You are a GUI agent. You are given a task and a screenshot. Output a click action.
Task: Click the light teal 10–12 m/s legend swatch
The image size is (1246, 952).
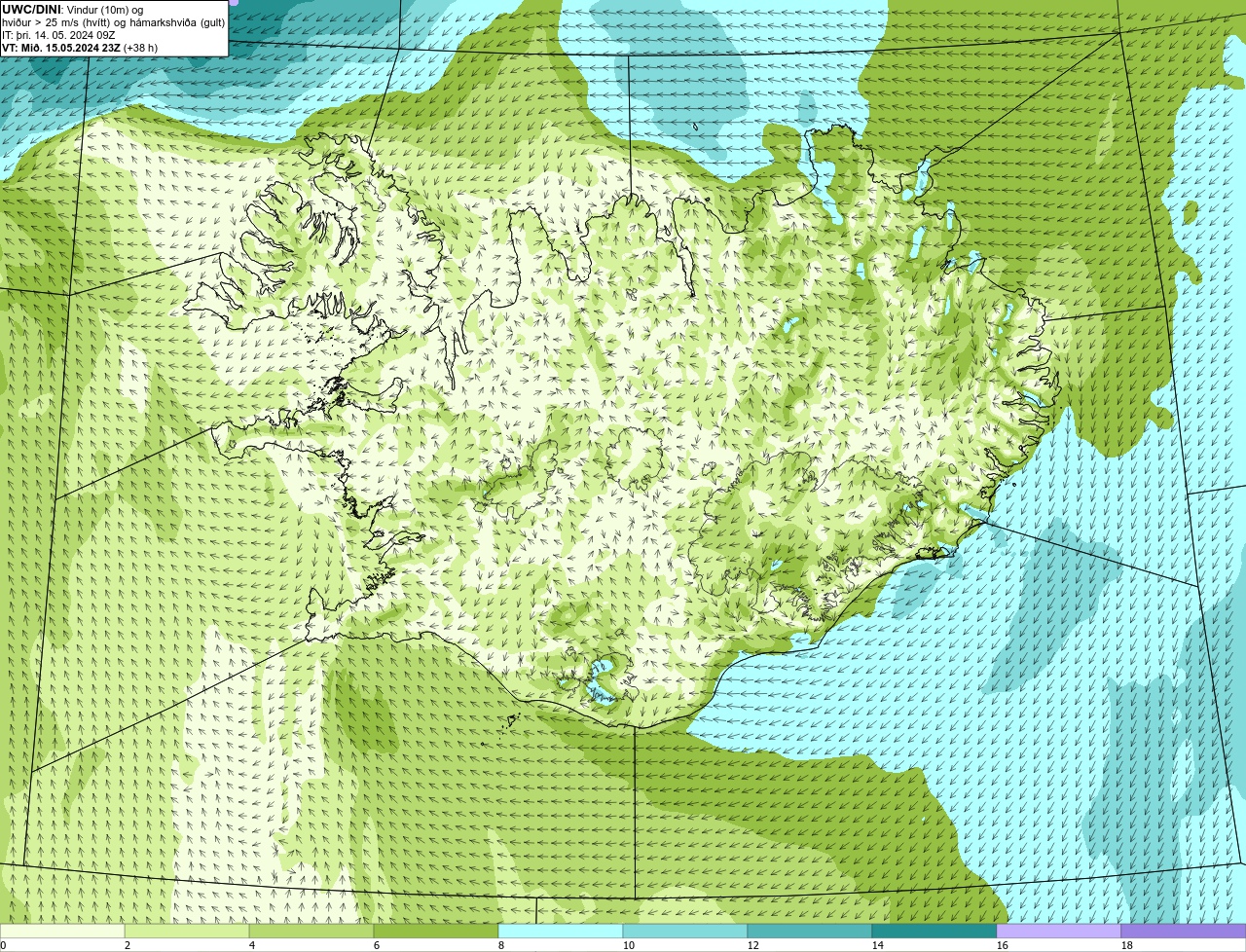click(685, 932)
